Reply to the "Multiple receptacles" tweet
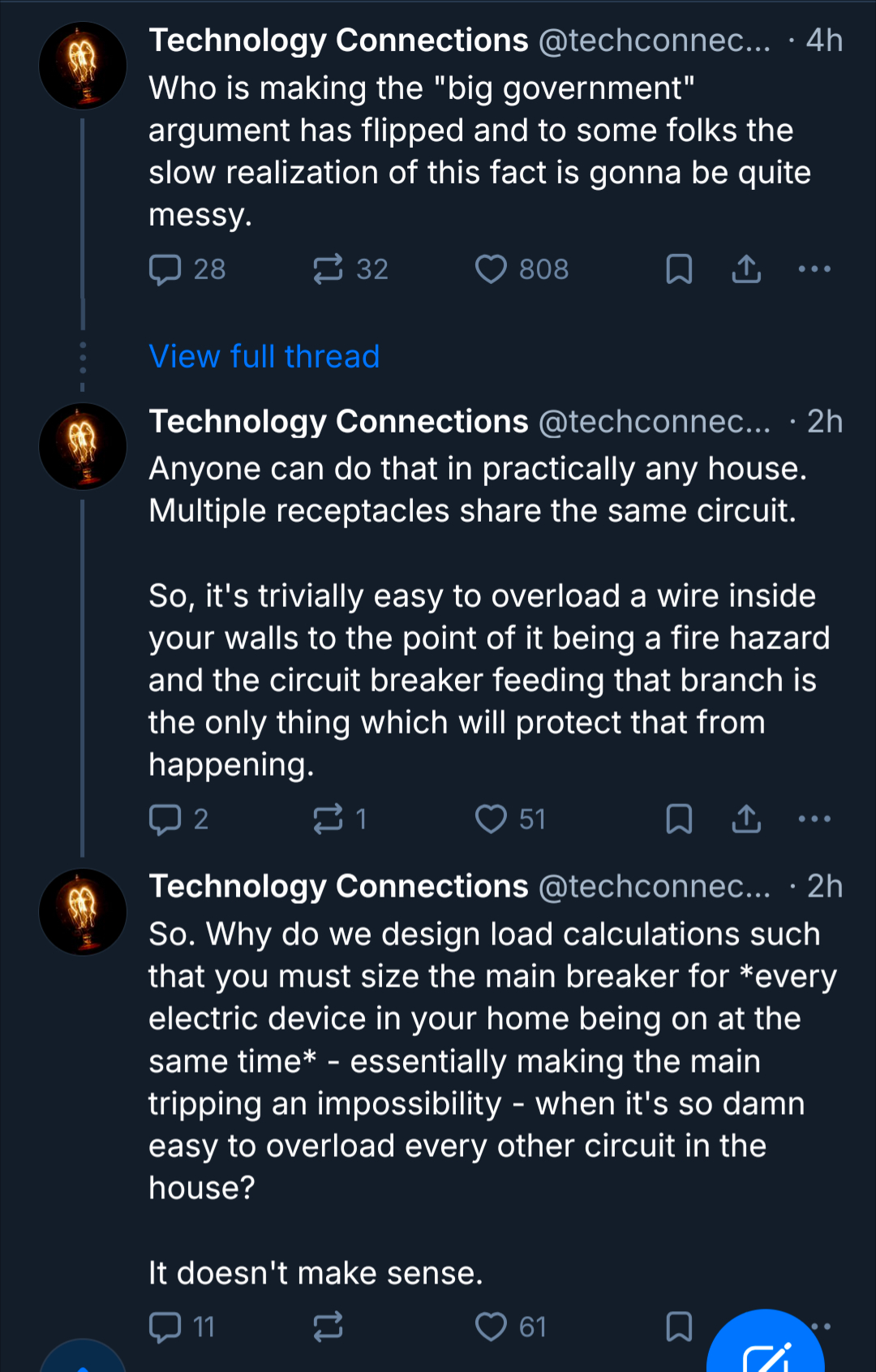 [165, 819]
